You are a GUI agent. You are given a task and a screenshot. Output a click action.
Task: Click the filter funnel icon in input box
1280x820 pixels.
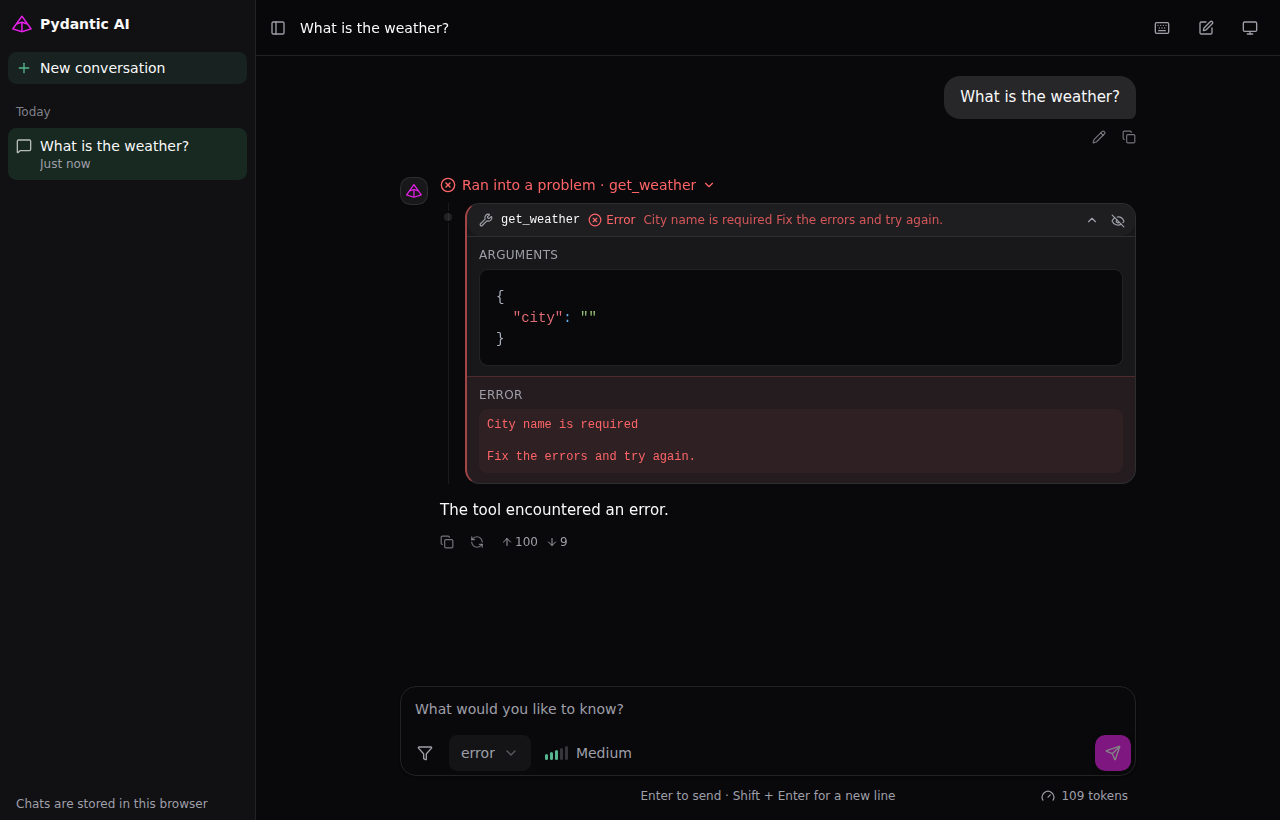point(425,753)
